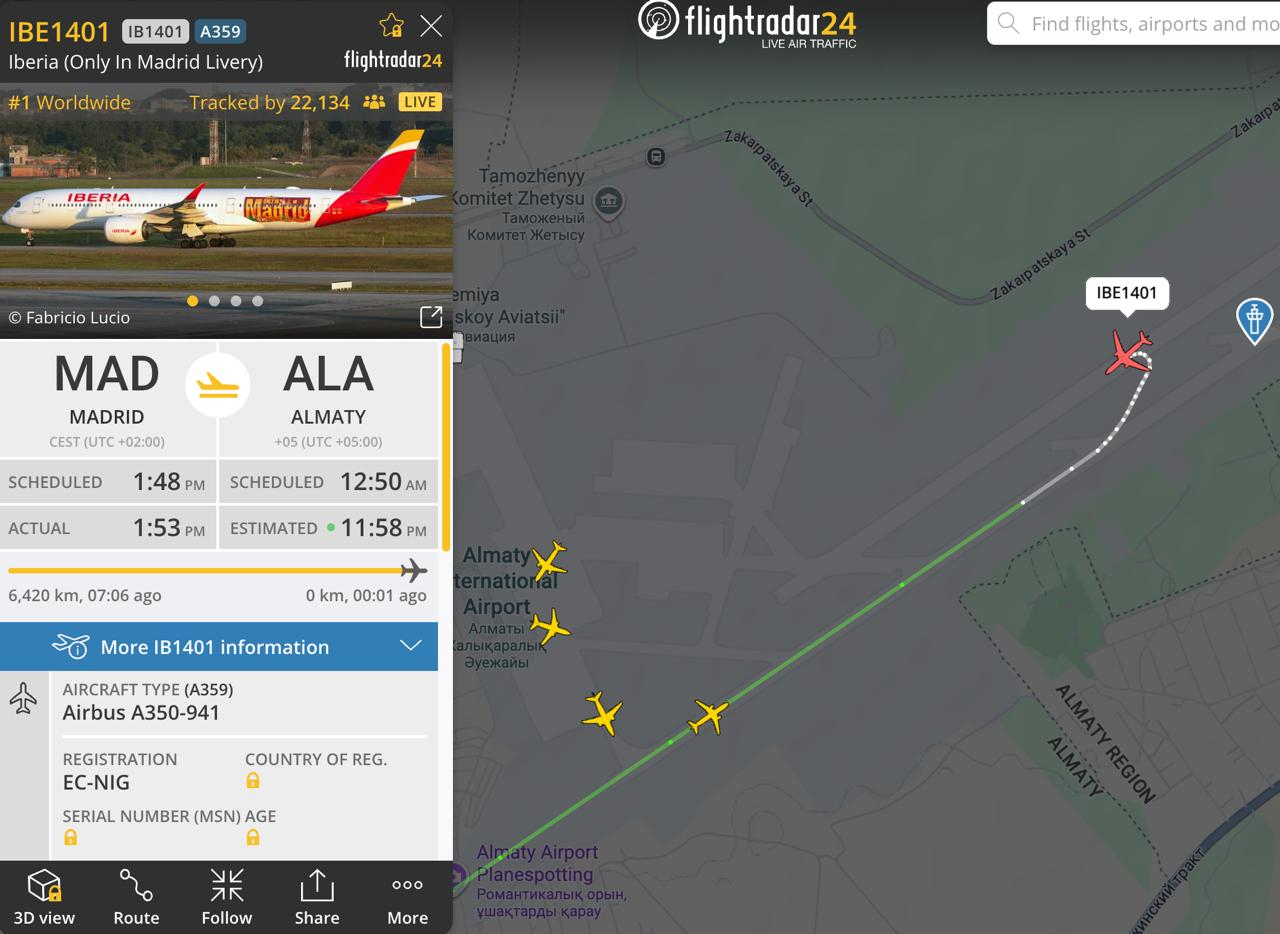Viewport: 1280px width, 934px height.
Task: Click the flight progress bar plane marker
Action: pyautogui.click(x=413, y=571)
